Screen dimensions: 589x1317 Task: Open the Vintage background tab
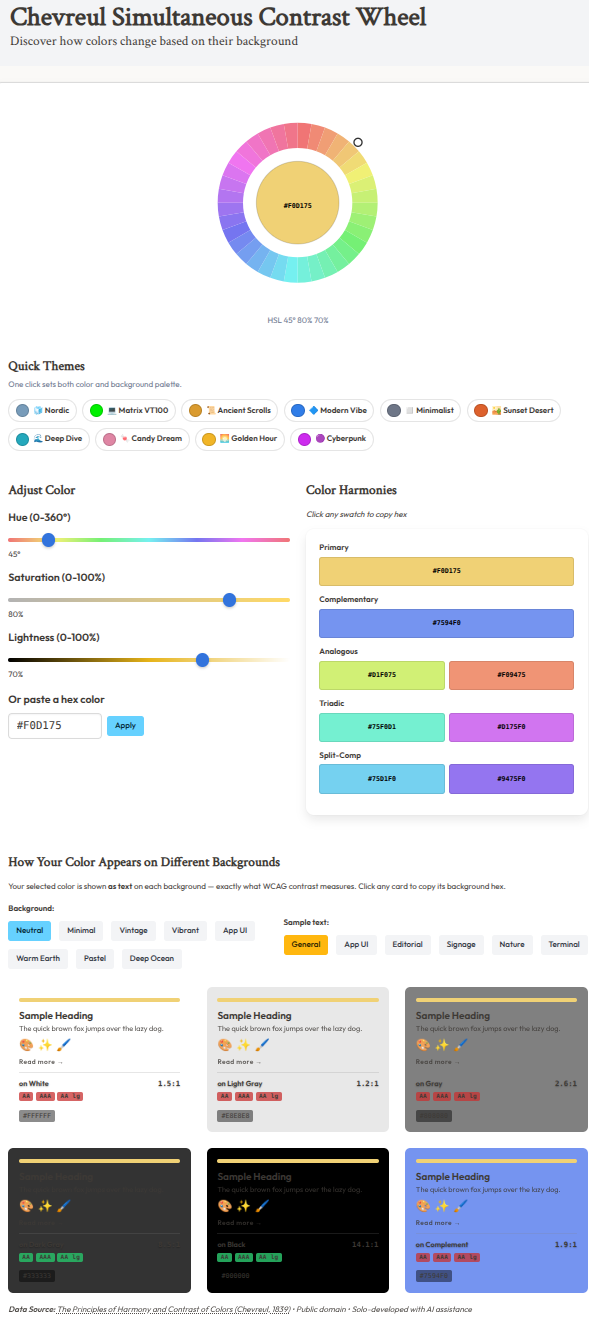[133, 930]
